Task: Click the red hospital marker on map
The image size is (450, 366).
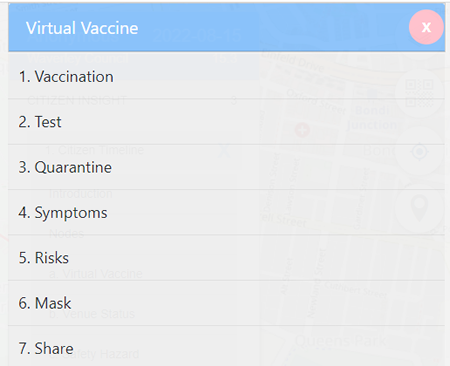Action: pyautogui.click(x=302, y=130)
